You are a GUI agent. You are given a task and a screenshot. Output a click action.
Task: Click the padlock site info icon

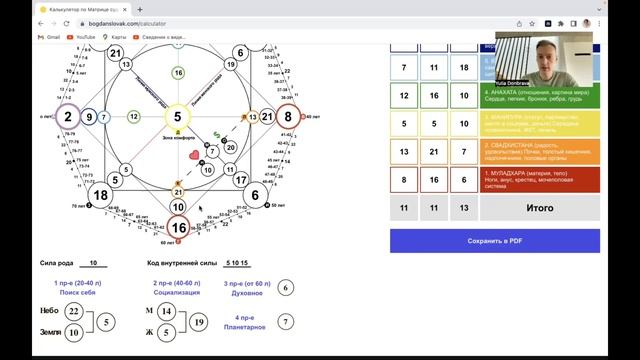82,24
